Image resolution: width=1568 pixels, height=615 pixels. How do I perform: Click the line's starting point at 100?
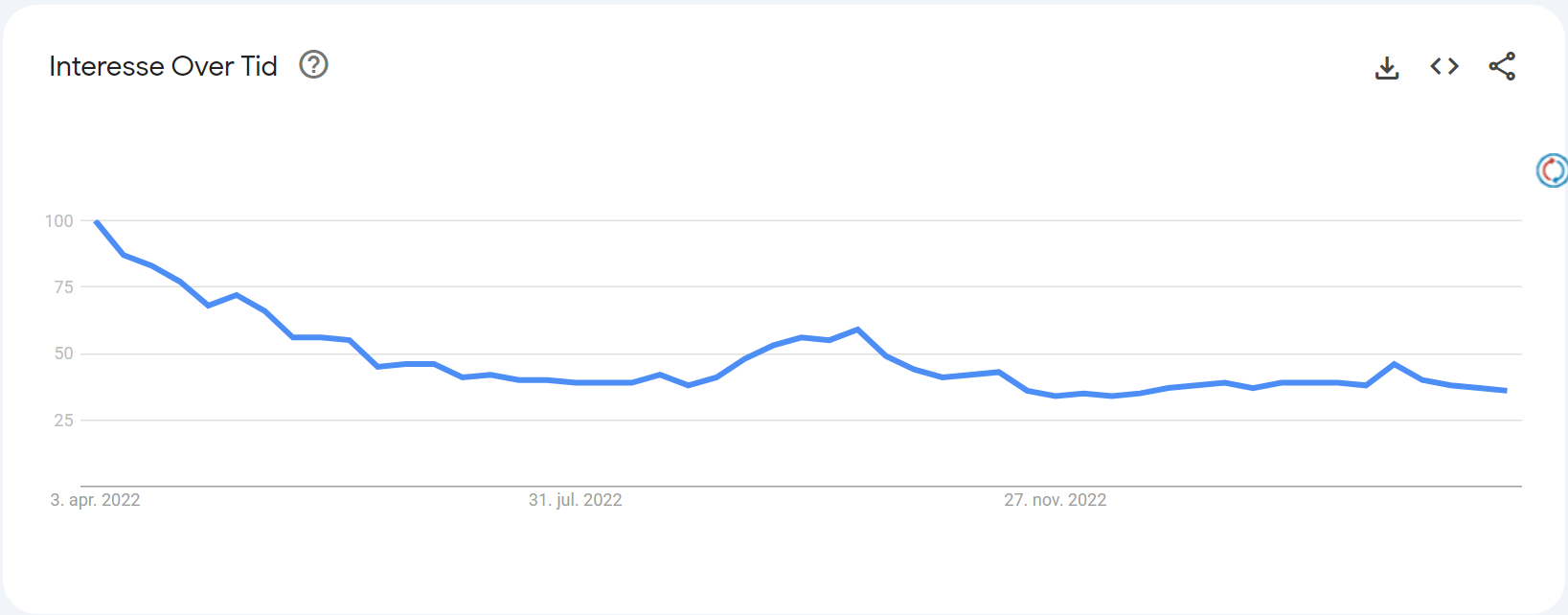click(x=97, y=221)
